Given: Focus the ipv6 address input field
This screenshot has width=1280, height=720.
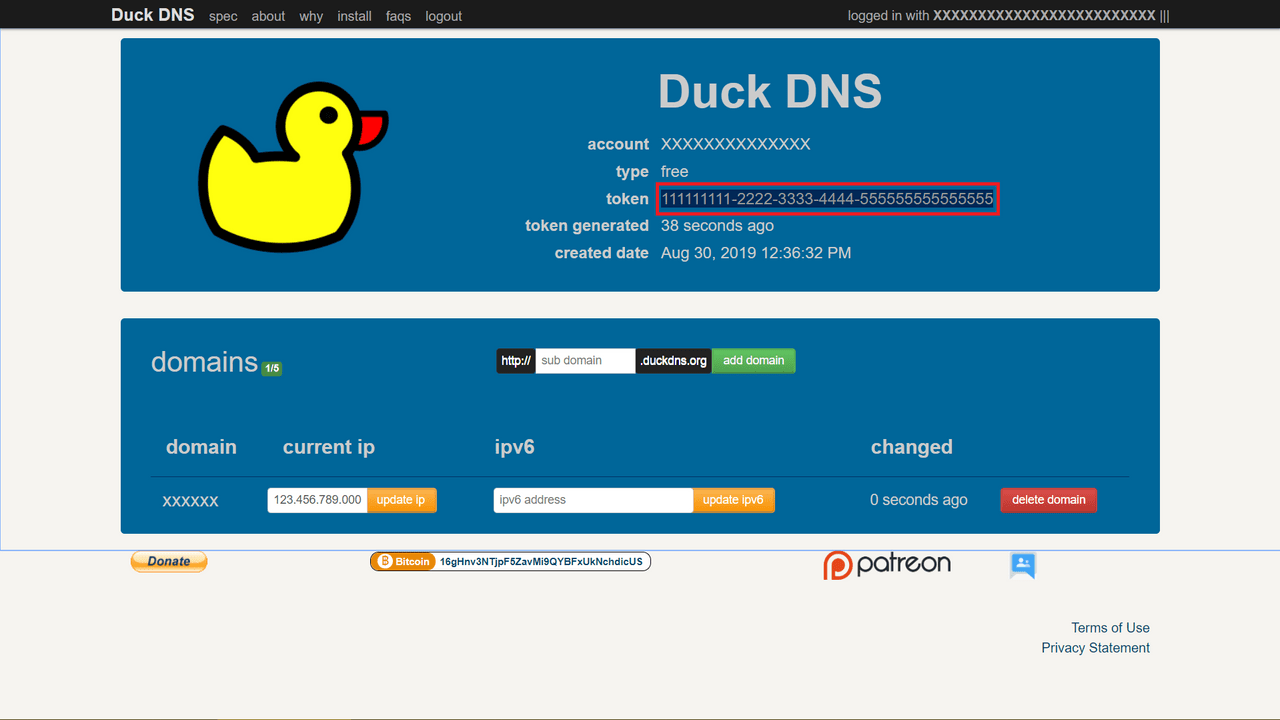Looking at the screenshot, I should click(x=593, y=500).
